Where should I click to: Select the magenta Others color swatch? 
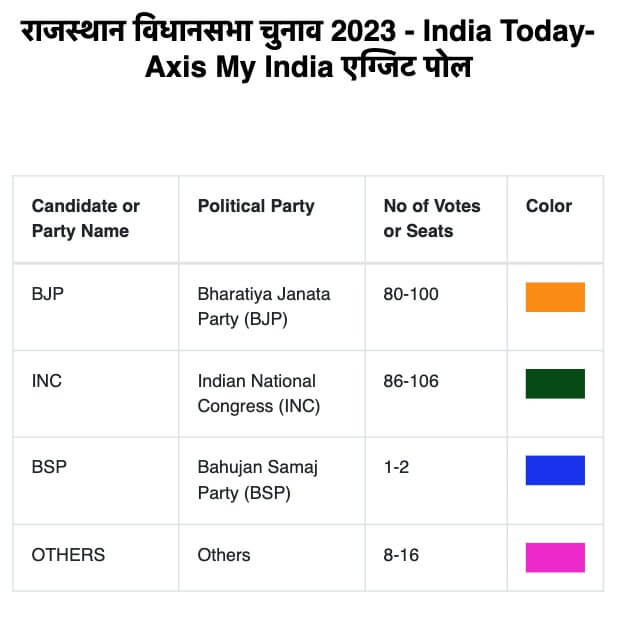click(555, 557)
